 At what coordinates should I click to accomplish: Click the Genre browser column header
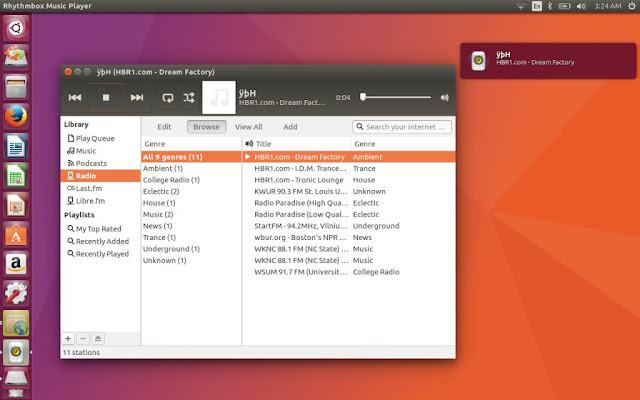(191, 144)
